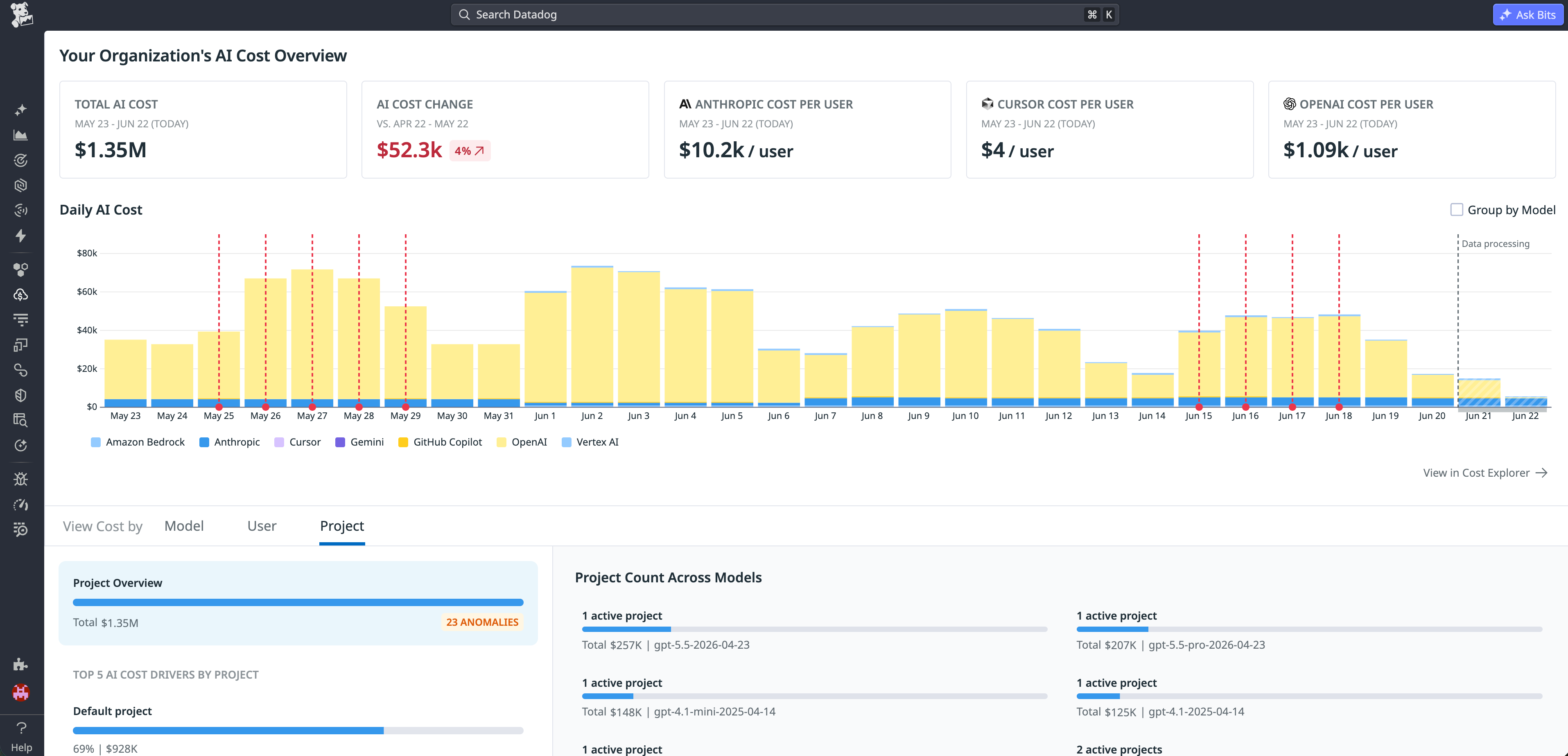The image size is (1568, 756).
Task: Click the OpenAI logo on the cost card
Action: (1289, 104)
